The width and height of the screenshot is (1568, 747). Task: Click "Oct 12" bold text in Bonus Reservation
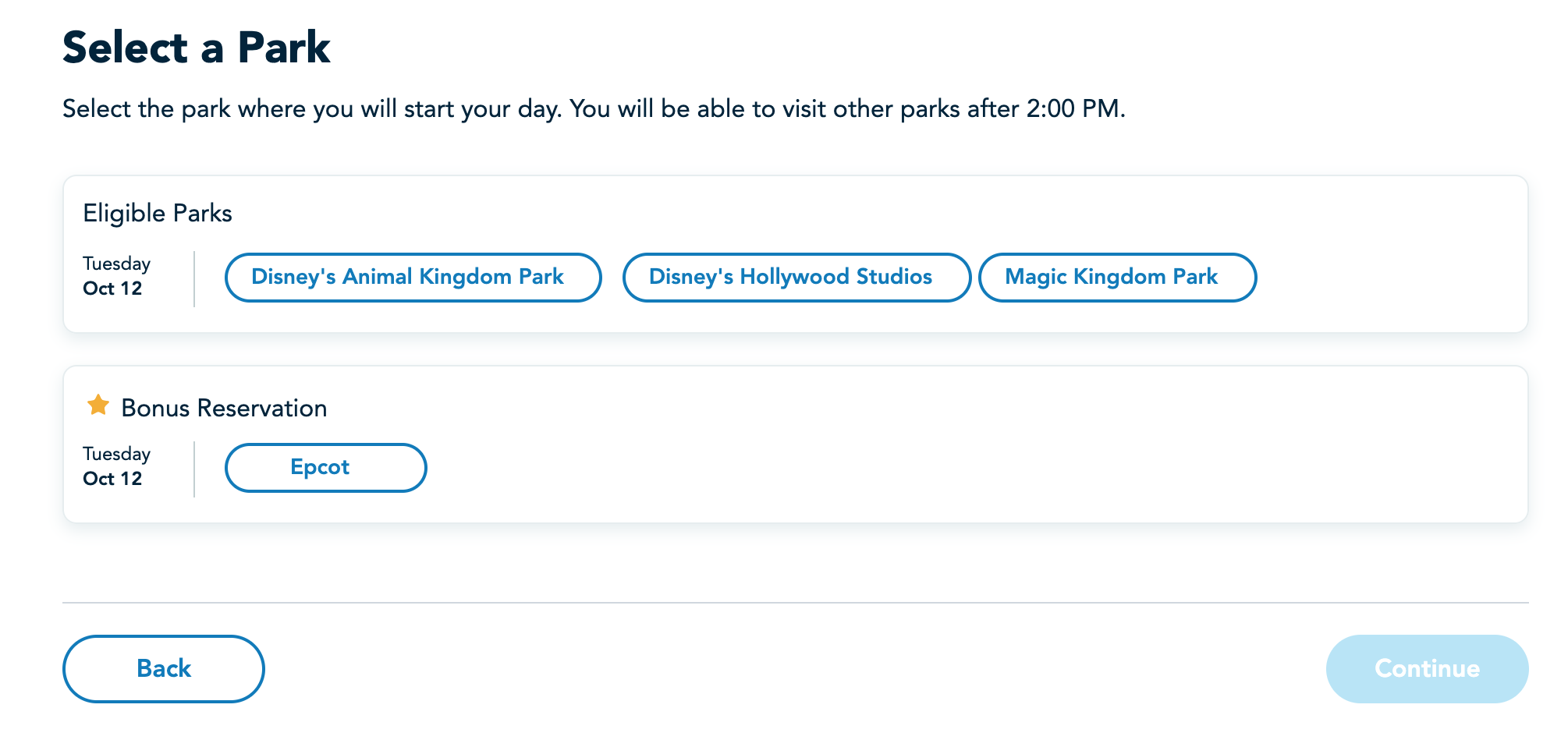coord(112,479)
